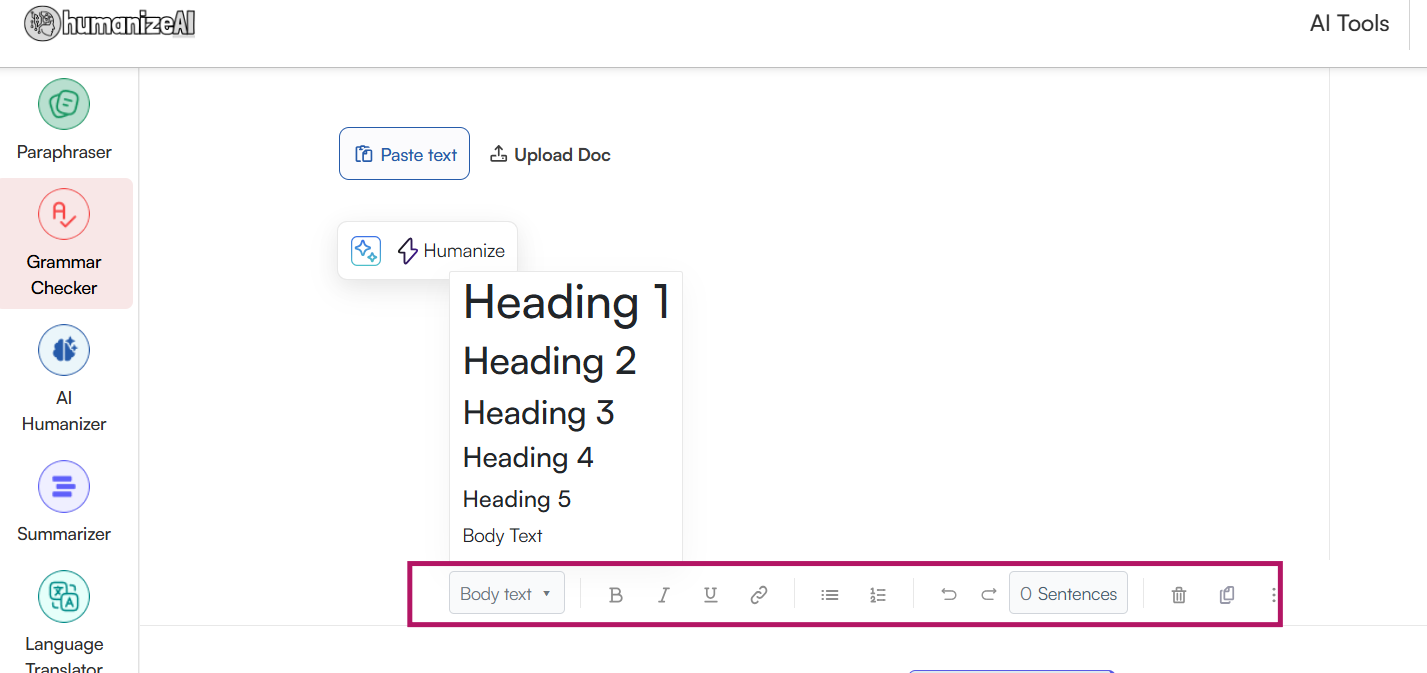
Task: Apply numbered list formatting
Action: click(878, 595)
